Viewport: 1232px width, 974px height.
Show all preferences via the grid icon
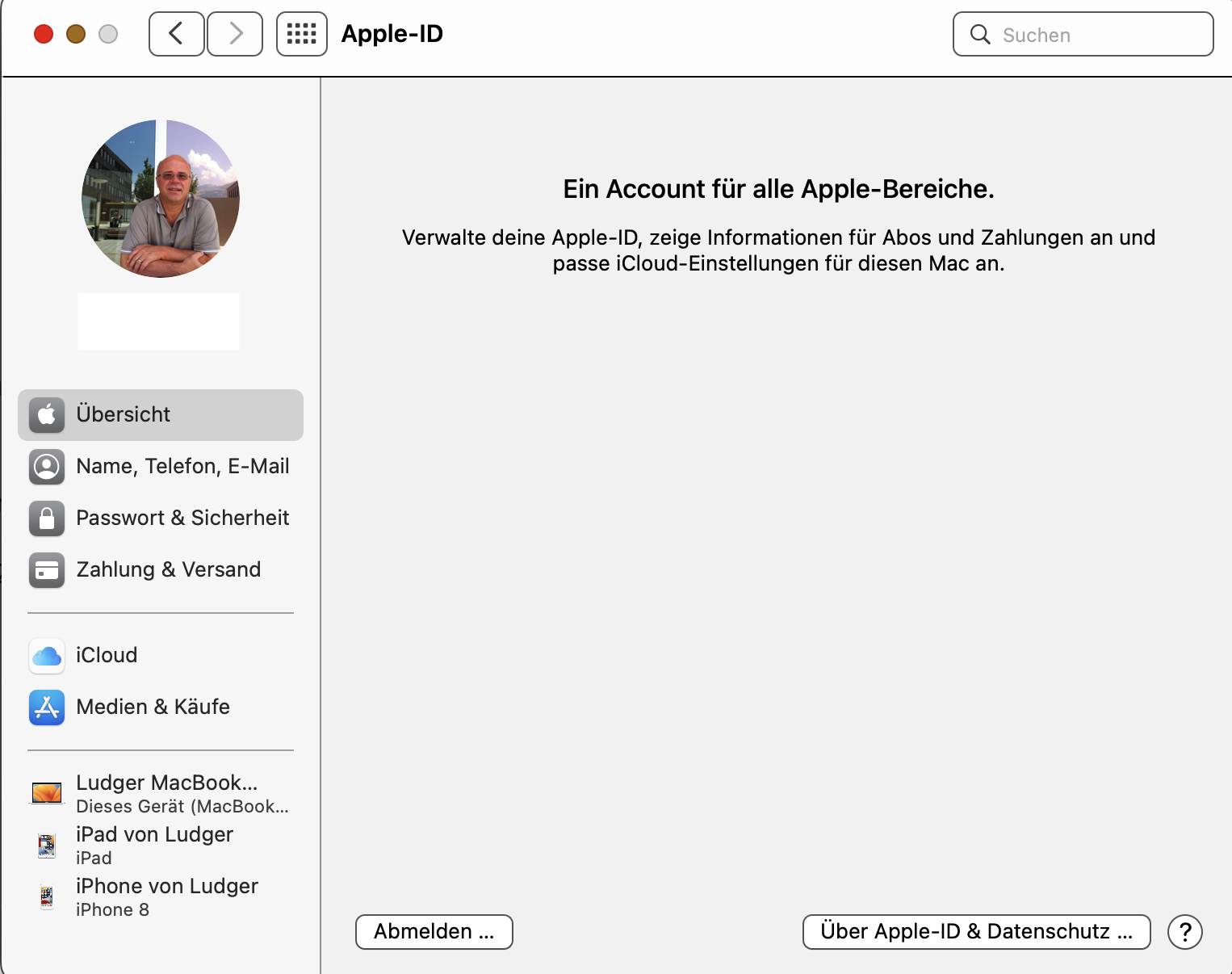(302, 34)
